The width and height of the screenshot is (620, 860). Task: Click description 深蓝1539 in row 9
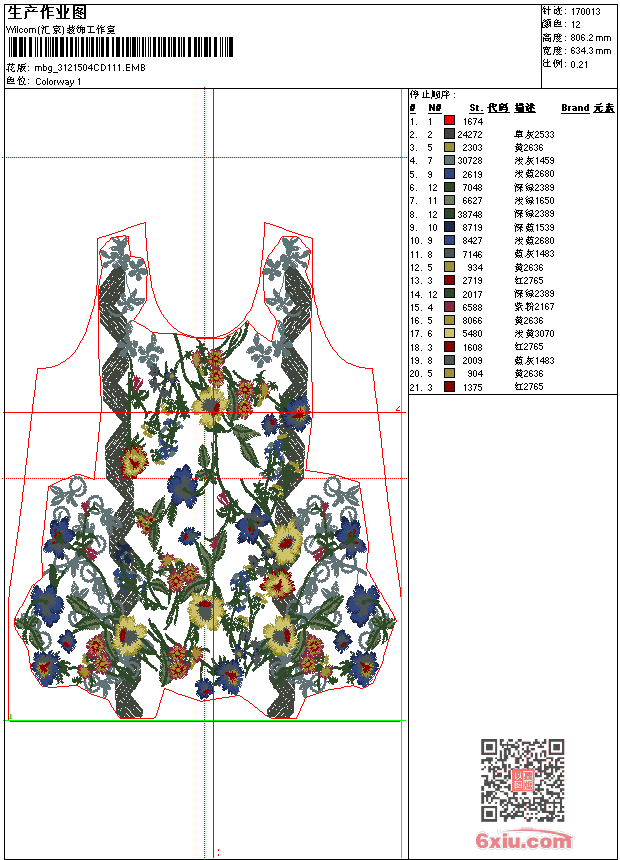click(534, 227)
